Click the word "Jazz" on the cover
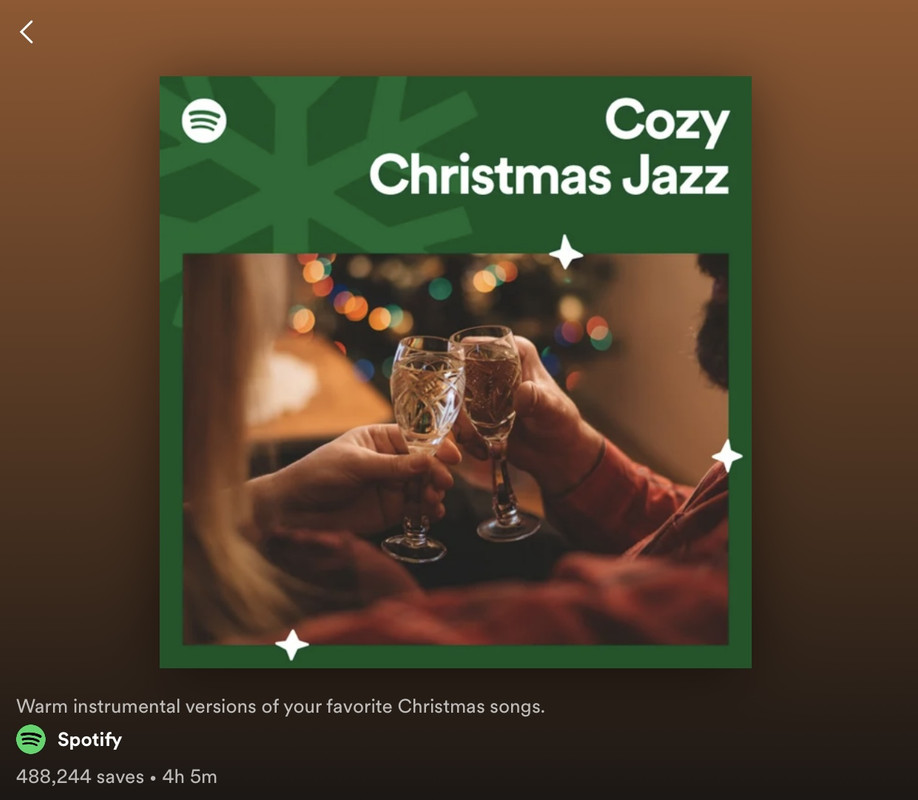918x800 pixels. (x=676, y=175)
